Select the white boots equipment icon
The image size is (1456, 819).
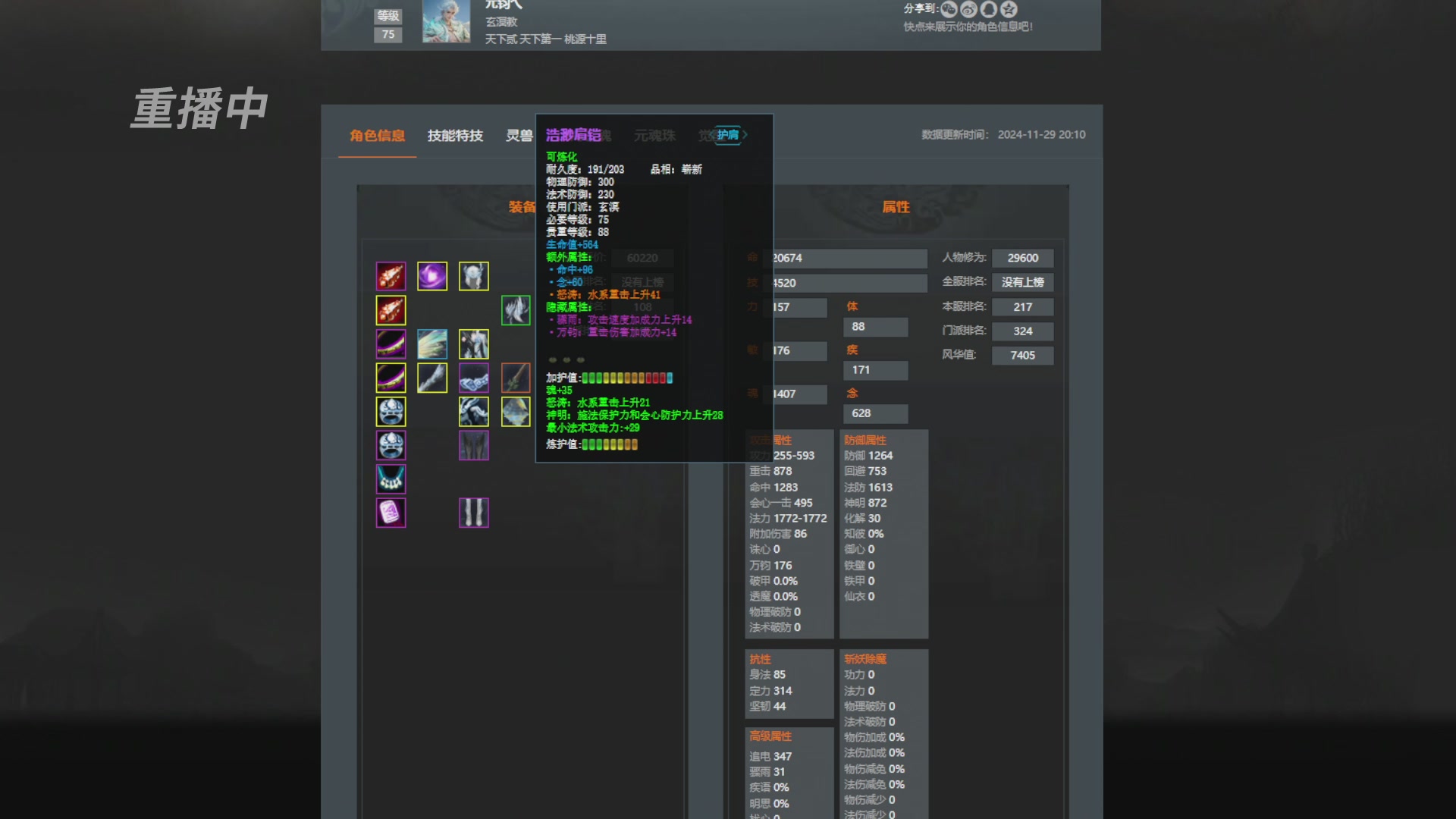pyautogui.click(x=474, y=513)
